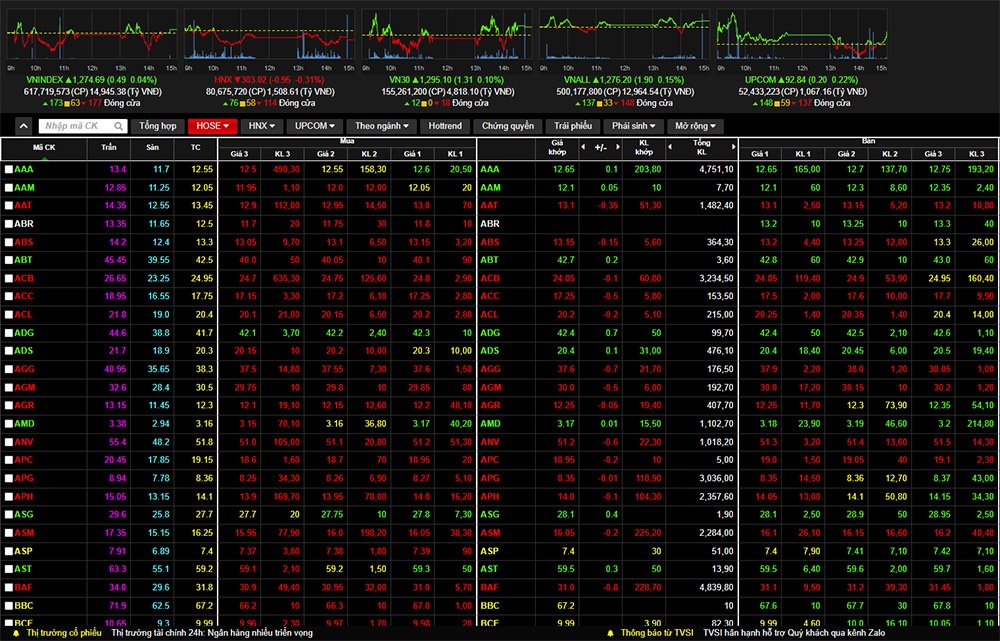The height and width of the screenshot is (641, 1000).
Task: Sort by the Tổng KL column header
Action: (701, 148)
